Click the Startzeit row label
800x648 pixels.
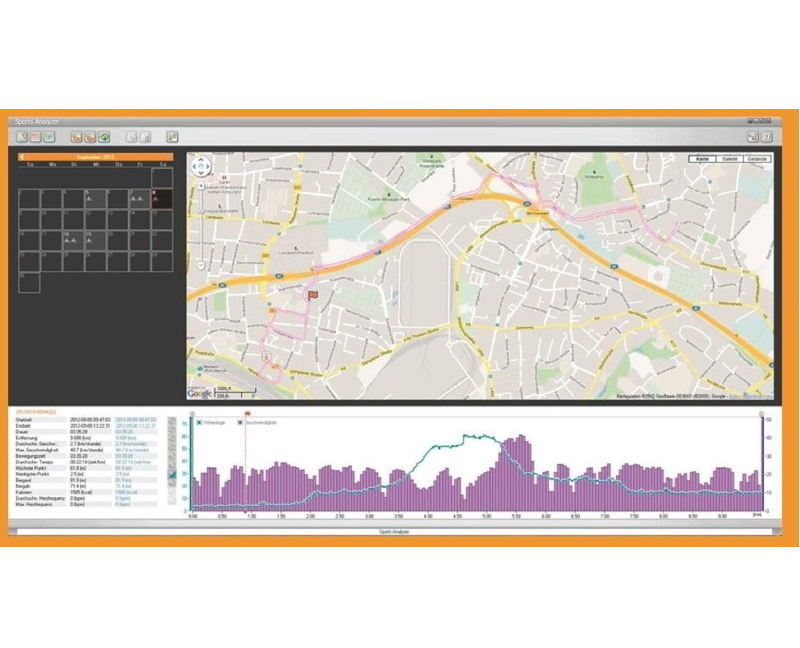tap(24, 420)
